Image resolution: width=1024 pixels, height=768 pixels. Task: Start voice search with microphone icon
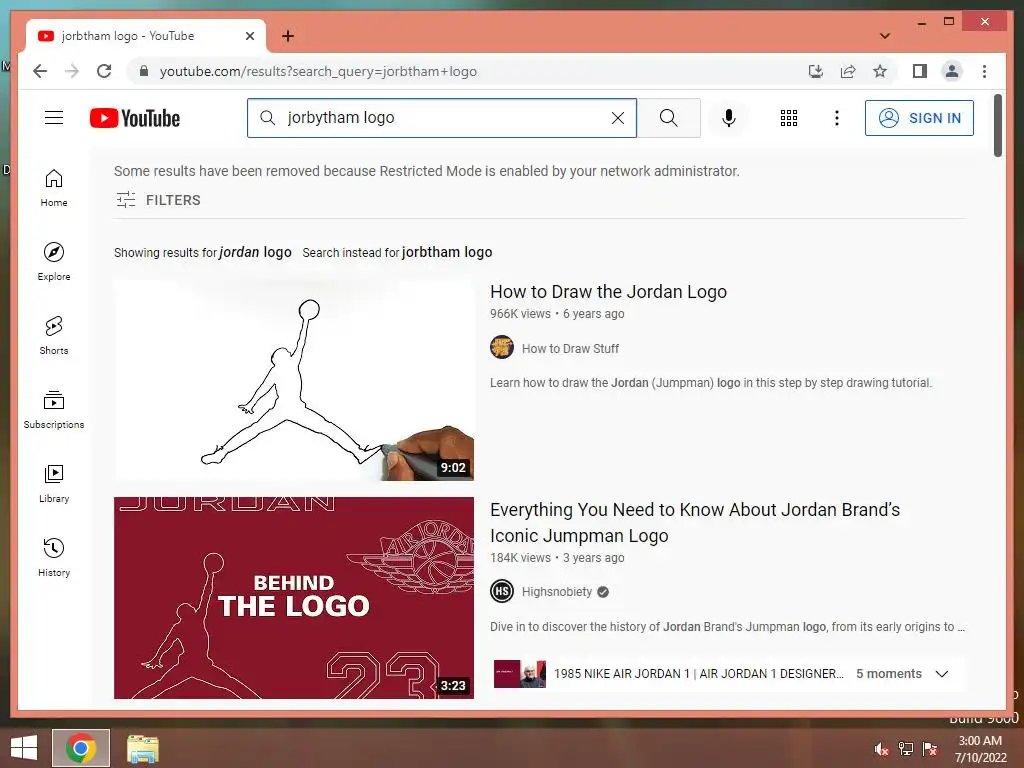coord(729,118)
